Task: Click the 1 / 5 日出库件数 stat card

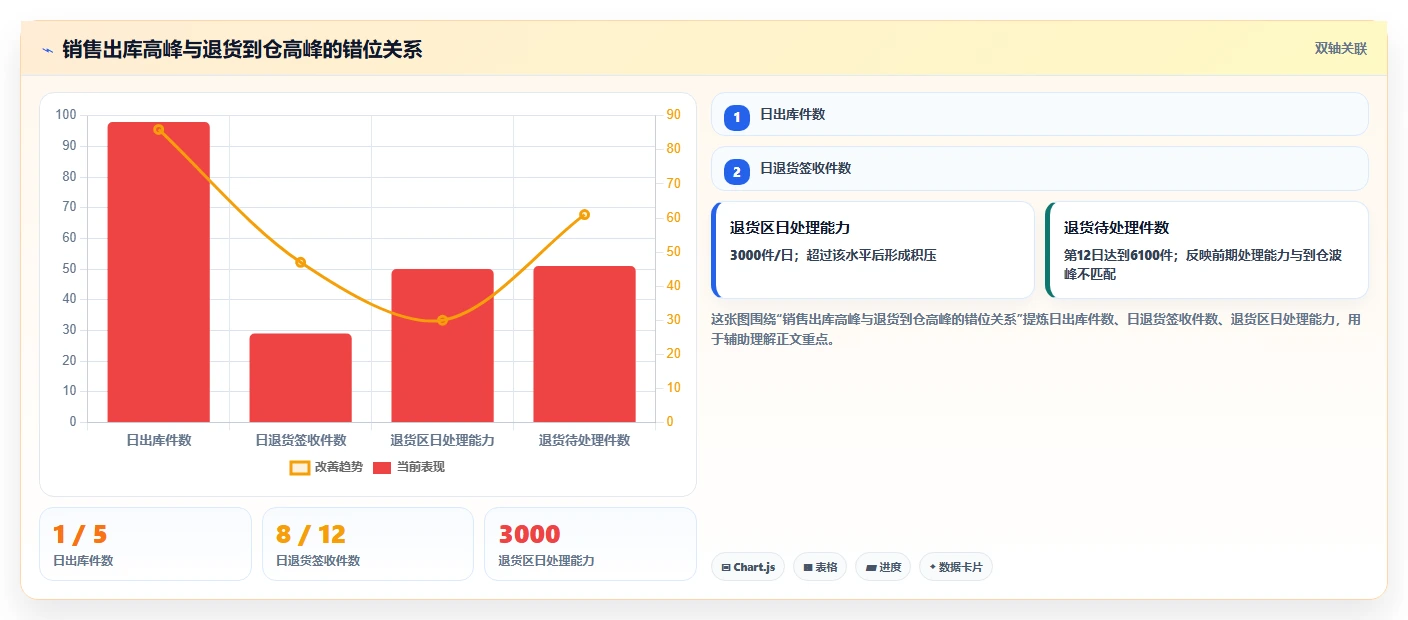Action: pyautogui.click(x=145, y=544)
